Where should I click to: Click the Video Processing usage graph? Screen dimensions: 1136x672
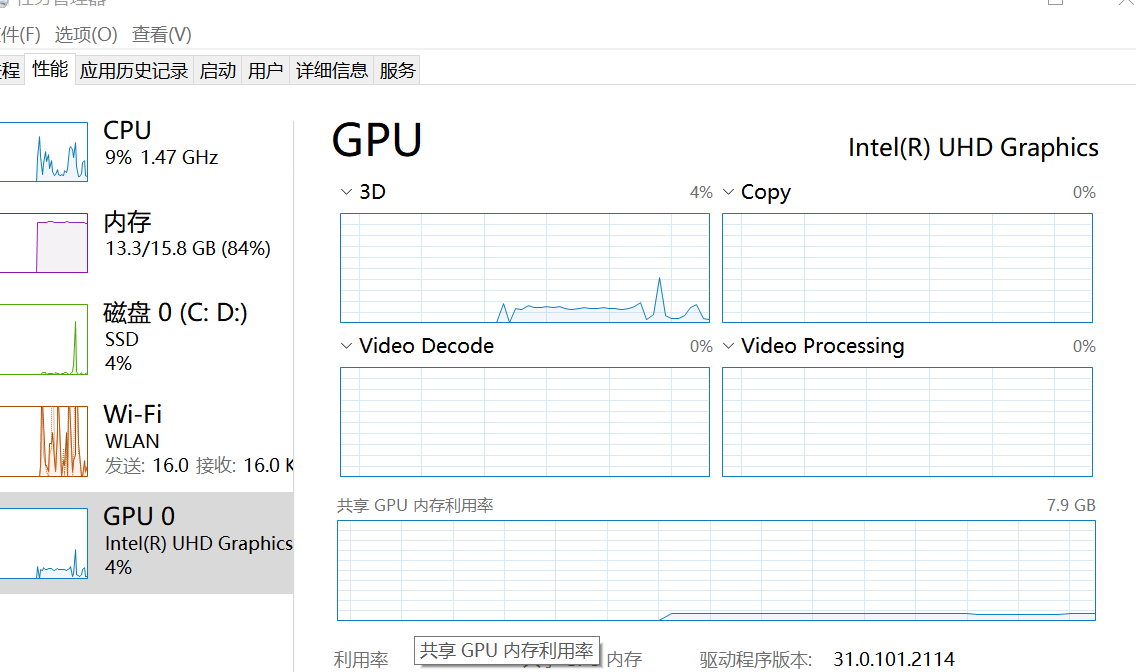coord(907,422)
